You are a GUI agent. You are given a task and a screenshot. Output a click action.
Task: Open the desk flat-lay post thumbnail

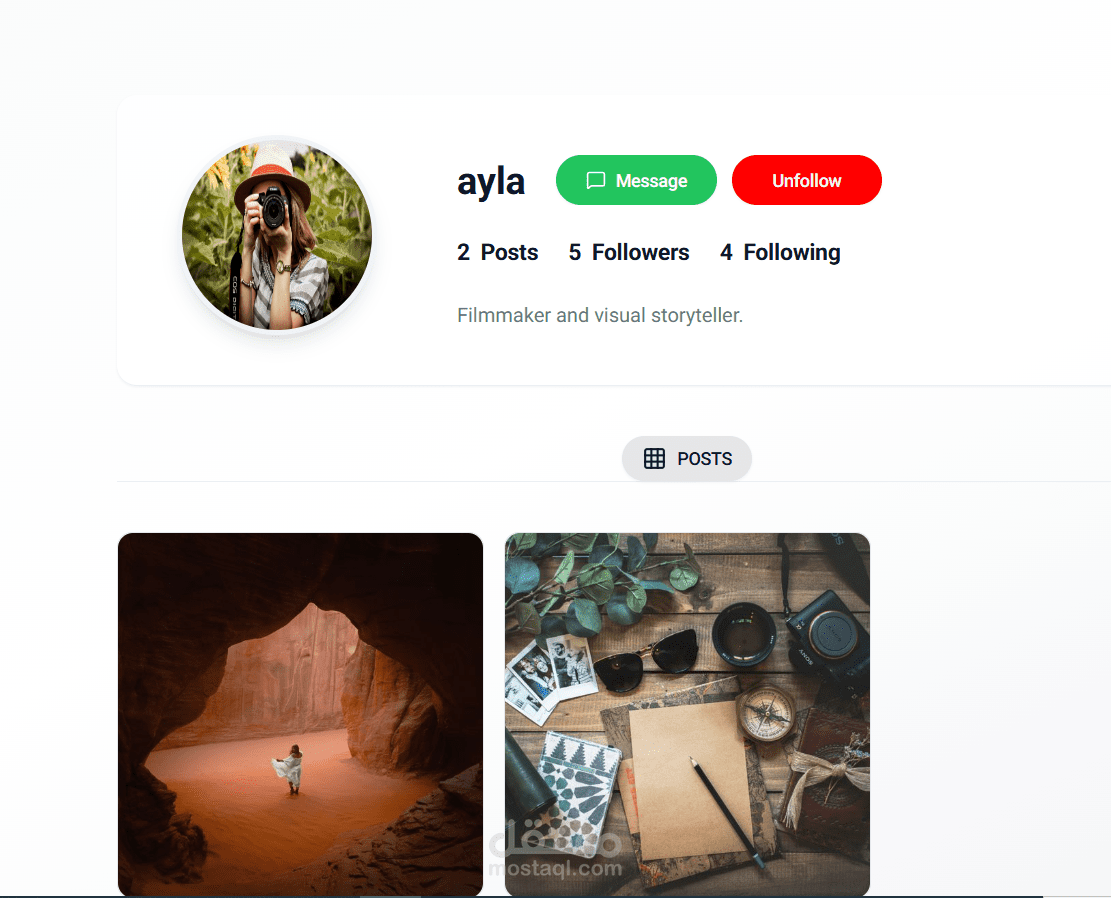point(687,714)
